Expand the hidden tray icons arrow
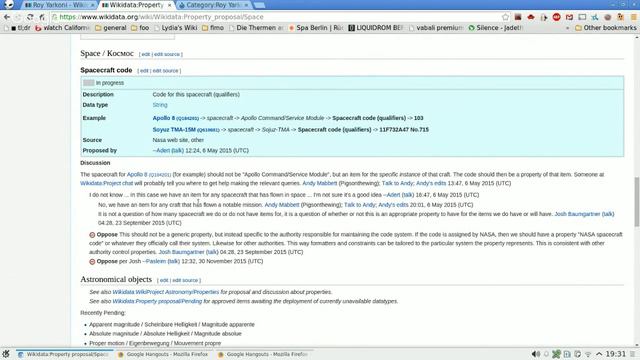This screenshot has height=360, width=640. pos(599,354)
